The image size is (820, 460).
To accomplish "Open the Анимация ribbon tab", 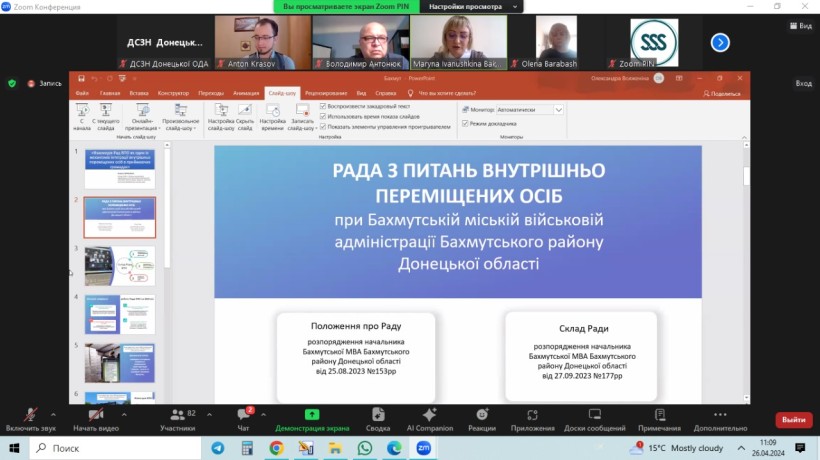I will click(x=246, y=93).
